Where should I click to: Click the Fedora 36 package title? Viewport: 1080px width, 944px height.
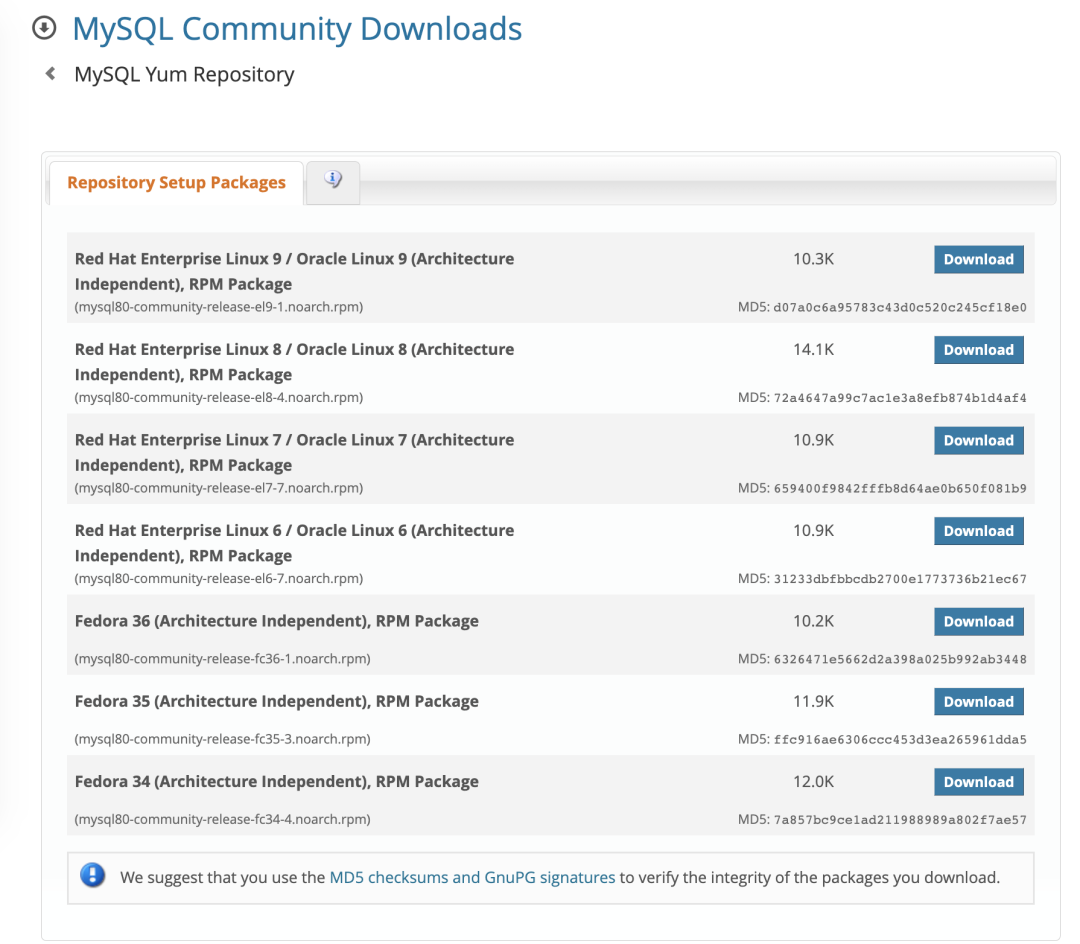[x=276, y=621]
